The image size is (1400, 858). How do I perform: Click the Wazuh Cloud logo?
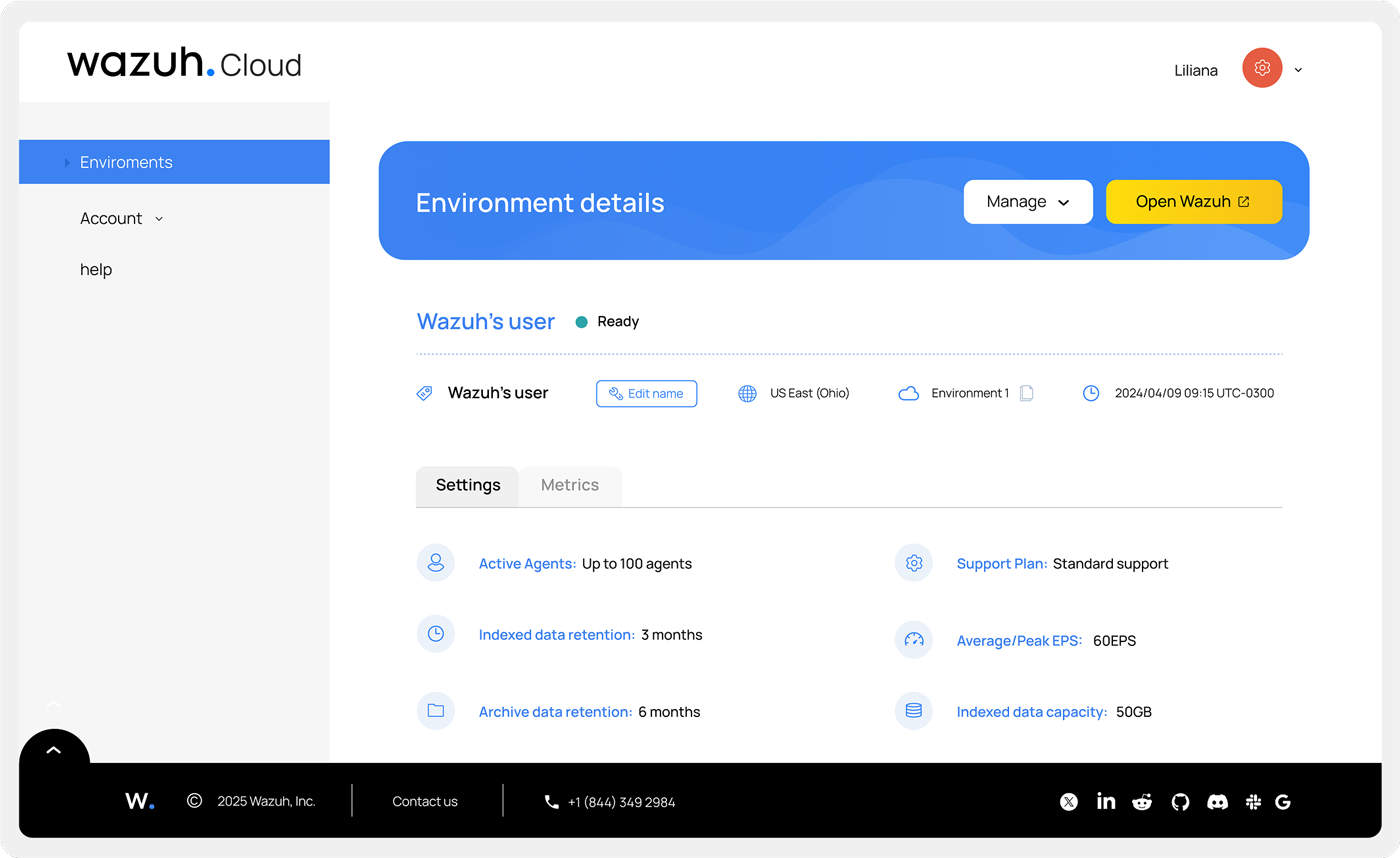(184, 64)
